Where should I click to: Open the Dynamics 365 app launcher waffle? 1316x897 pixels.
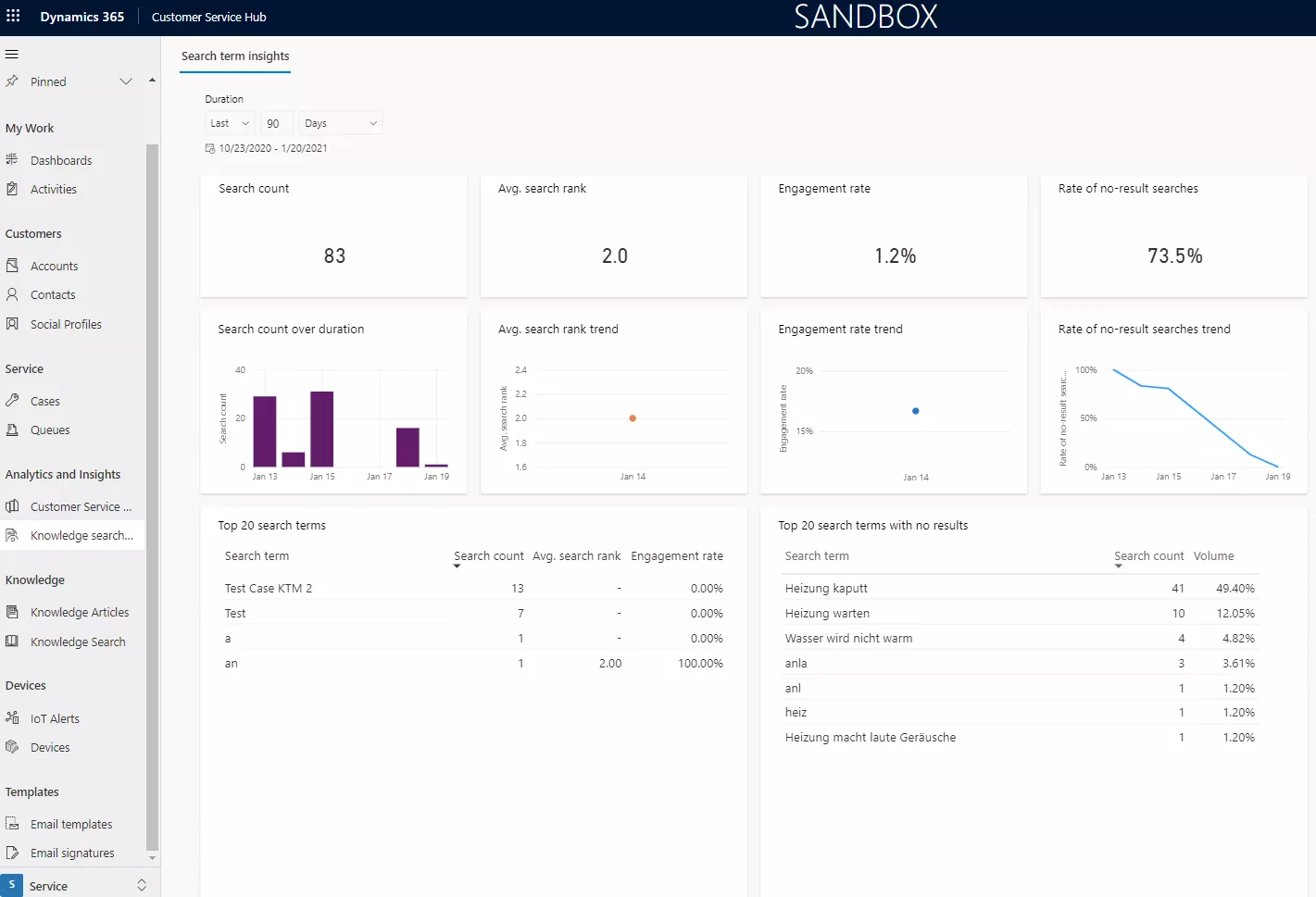[13, 16]
